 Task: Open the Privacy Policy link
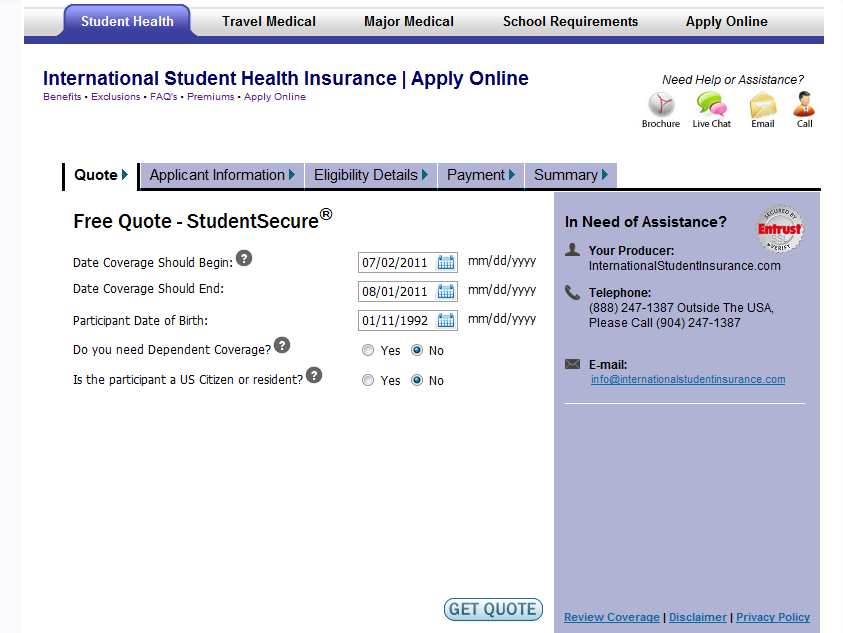coord(773,617)
